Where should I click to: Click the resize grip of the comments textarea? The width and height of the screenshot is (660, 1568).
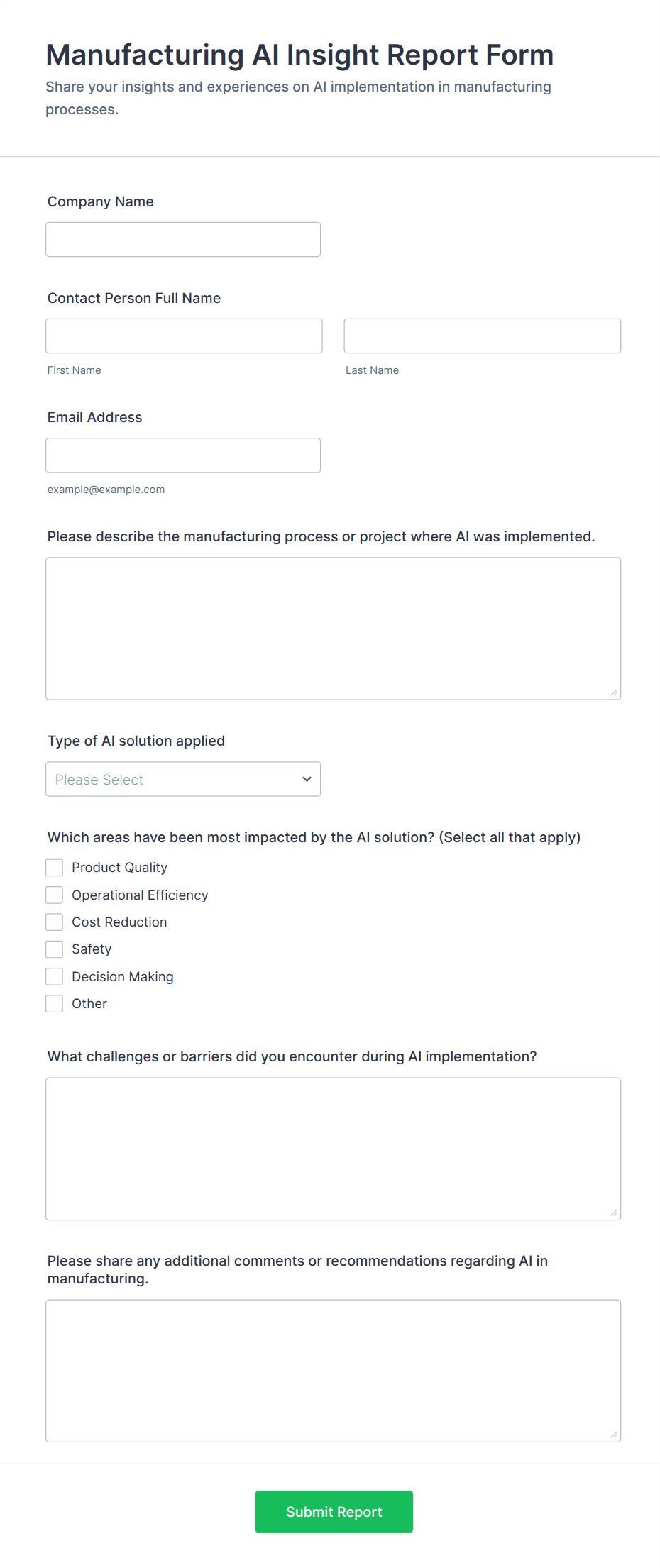click(x=615, y=1435)
